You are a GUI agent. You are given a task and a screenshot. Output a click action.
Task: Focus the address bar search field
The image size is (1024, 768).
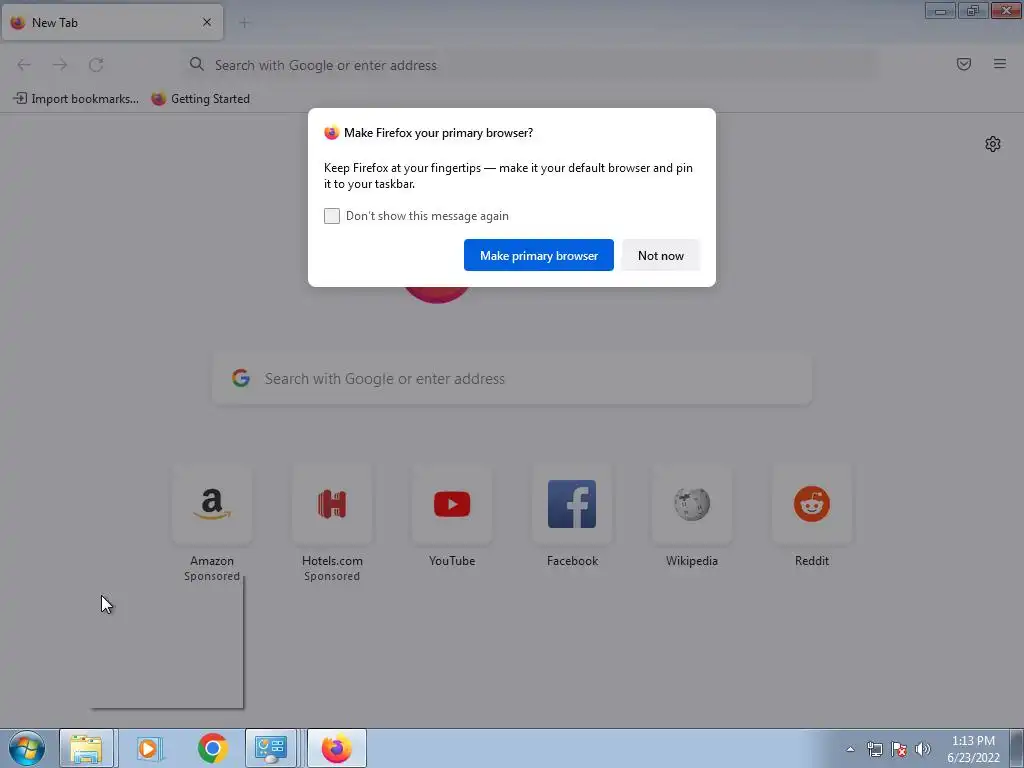(529, 65)
